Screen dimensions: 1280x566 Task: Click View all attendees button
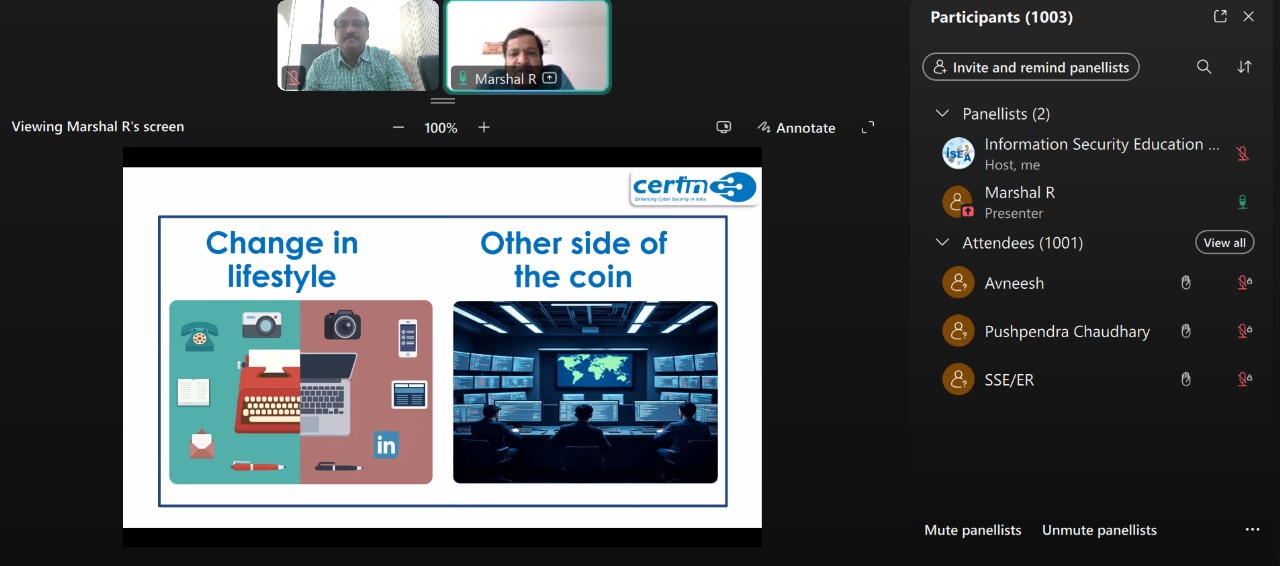(x=1224, y=243)
